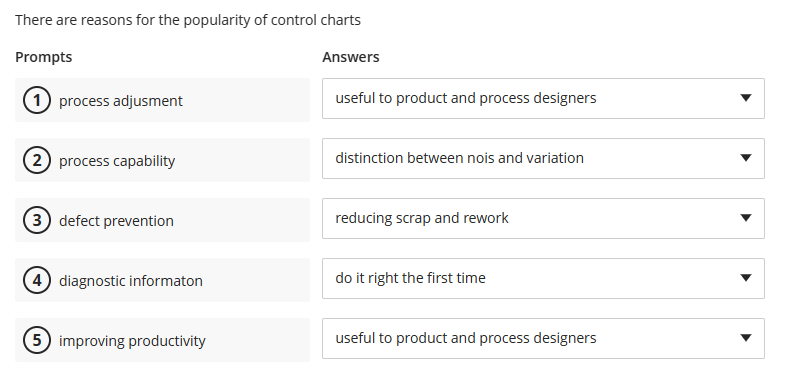This screenshot has width=793, height=388.
Task: Select the 'distinction between nois and variation' combo box
Action: coord(543,158)
